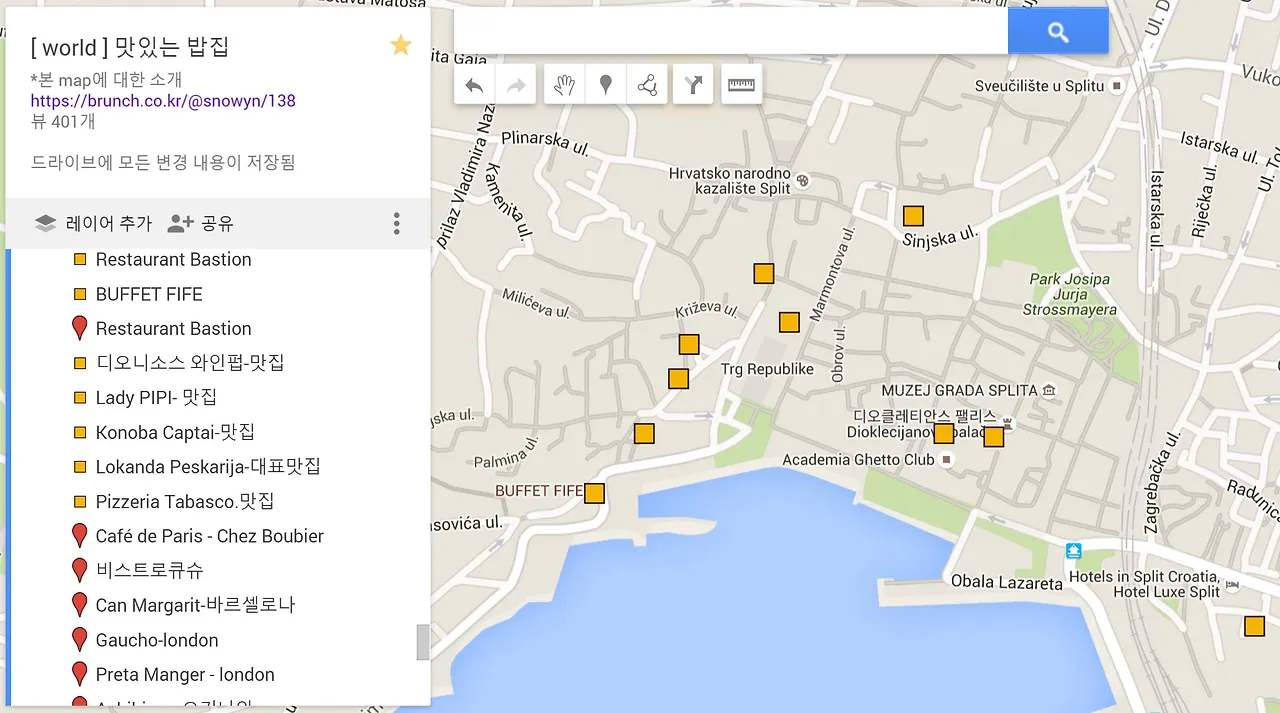This screenshot has height=713, width=1280.
Task: Select the draw line tool
Action: (x=647, y=85)
